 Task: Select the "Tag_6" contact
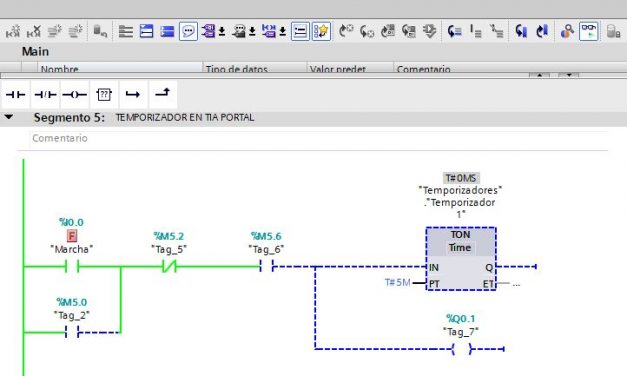(x=266, y=266)
